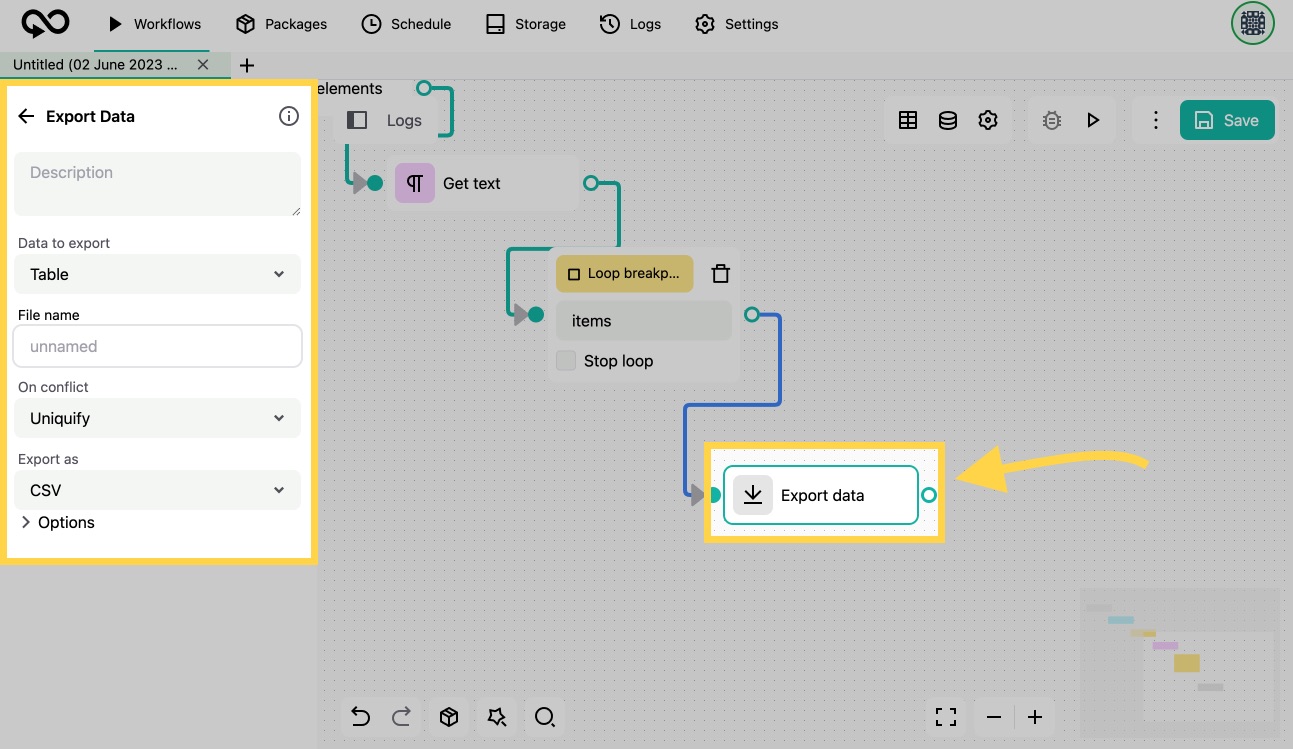Viewport: 1293px width, 749px height.
Task: Open the table view icon in toolbar
Action: (x=908, y=120)
